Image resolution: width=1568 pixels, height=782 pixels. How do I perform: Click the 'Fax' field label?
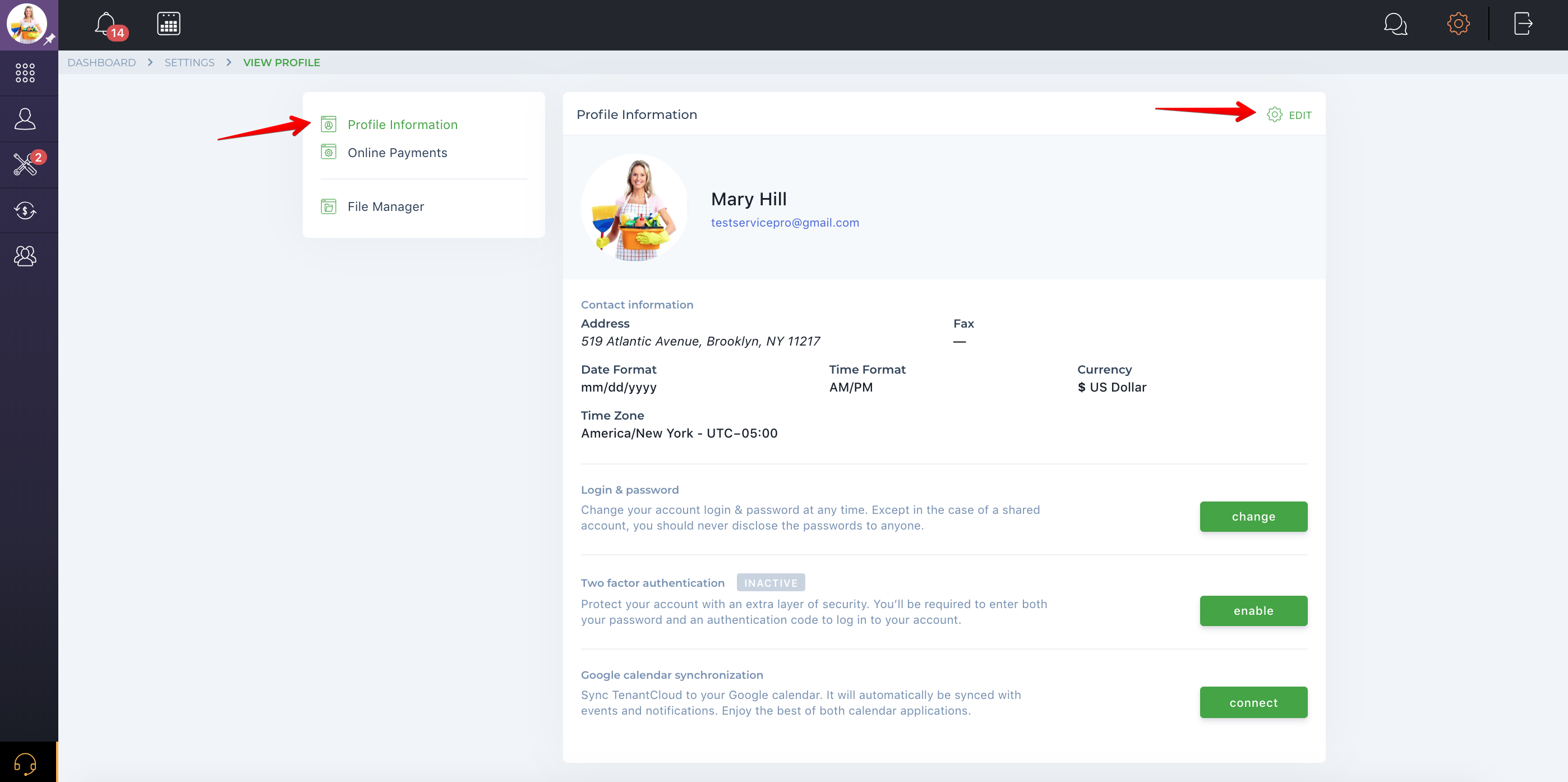(x=963, y=323)
